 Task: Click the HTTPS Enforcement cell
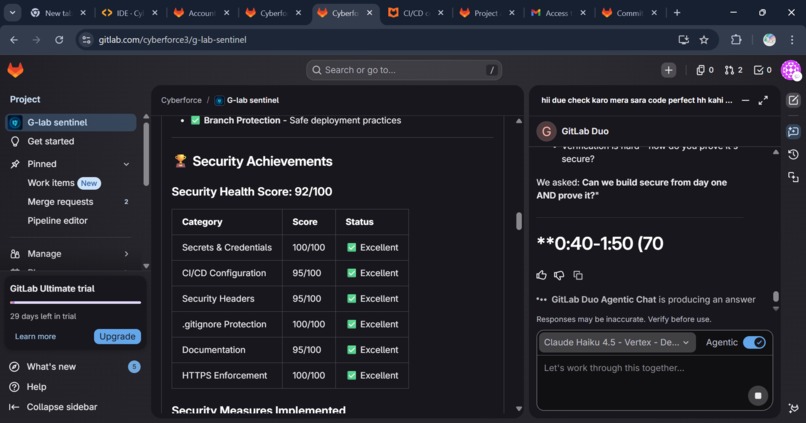click(x=227, y=376)
